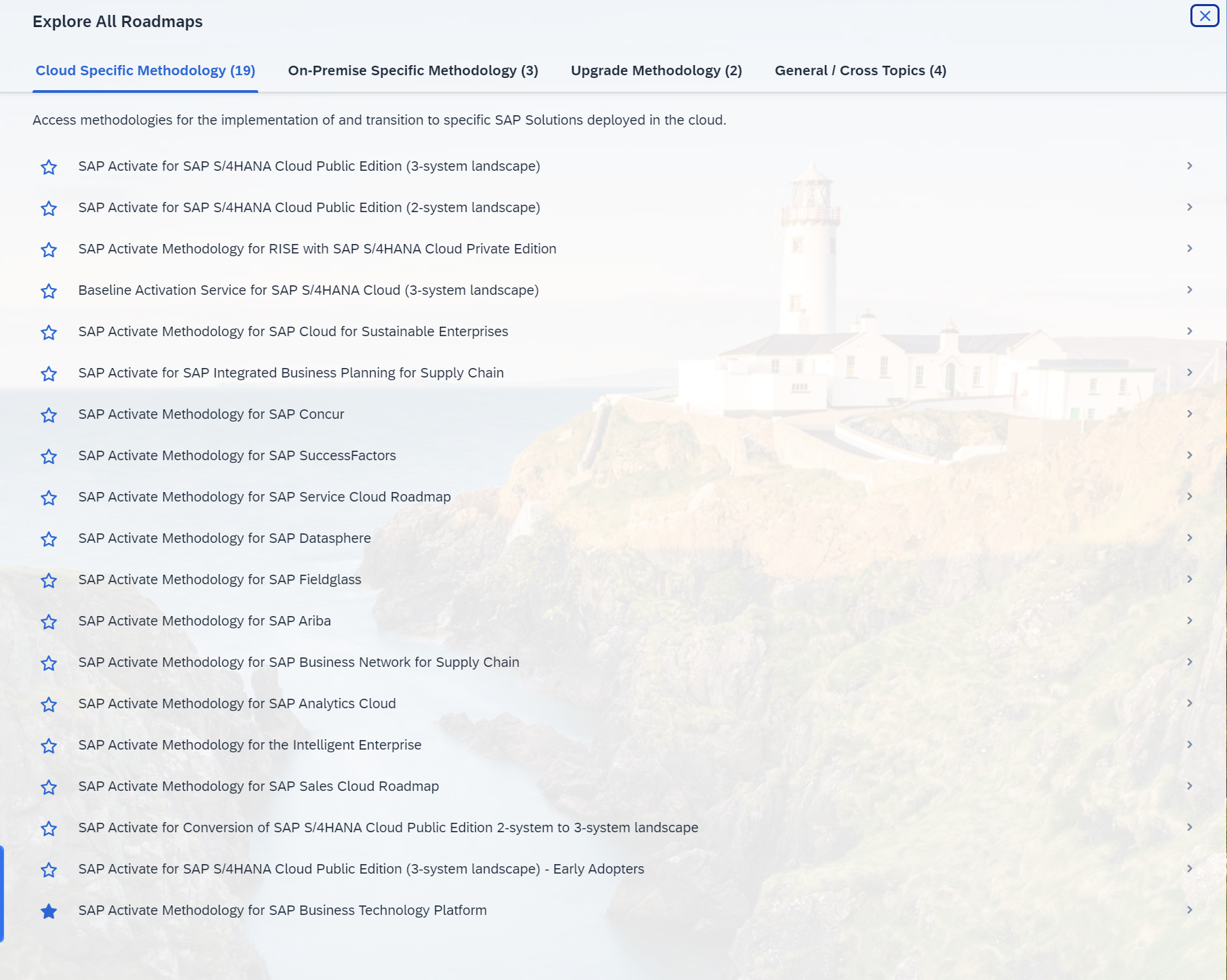Click arrow on SAP Service Cloud Roadmap row
This screenshot has height=980, width=1227.
click(1190, 496)
